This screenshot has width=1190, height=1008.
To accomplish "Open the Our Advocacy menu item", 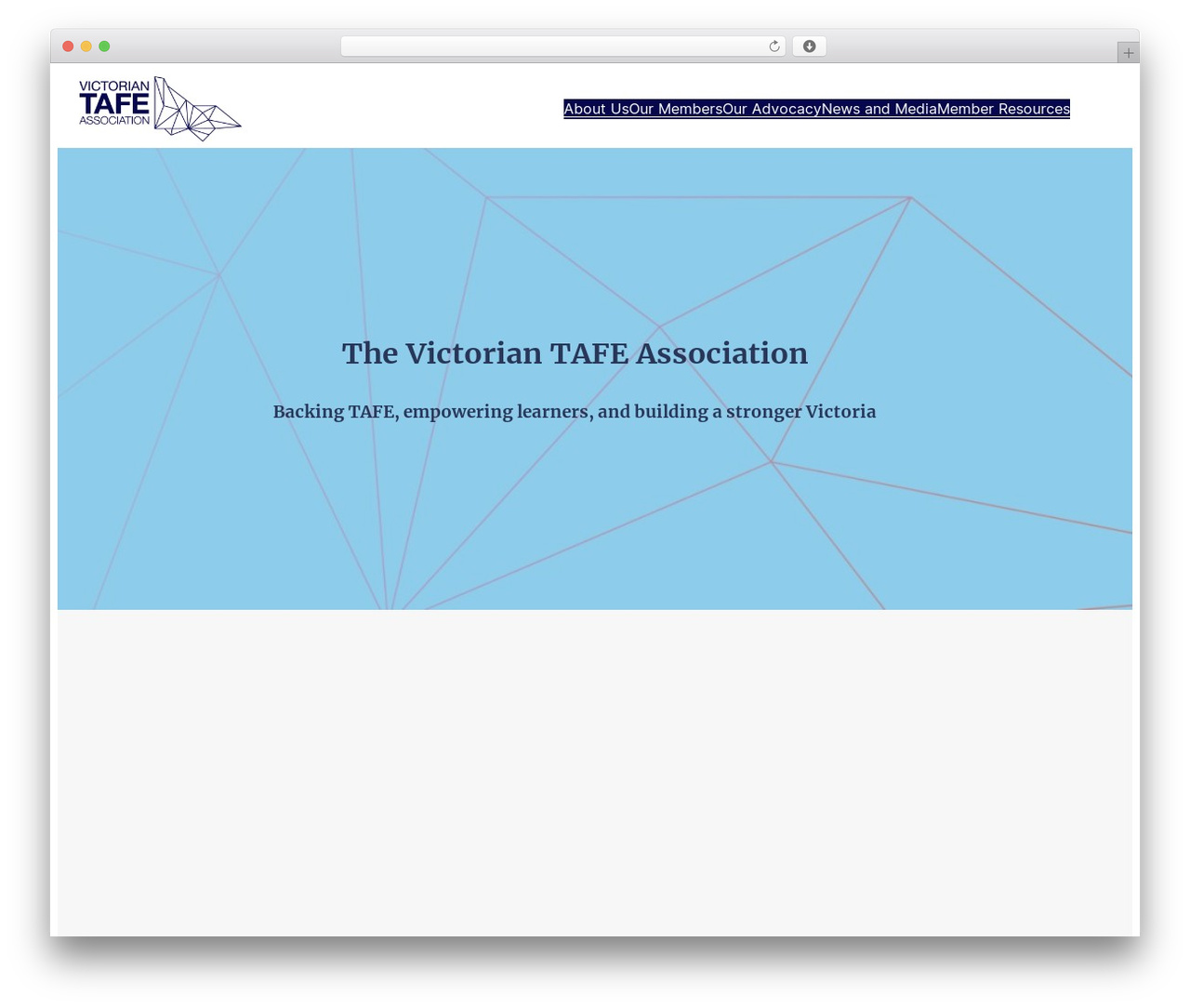I will 772,109.
